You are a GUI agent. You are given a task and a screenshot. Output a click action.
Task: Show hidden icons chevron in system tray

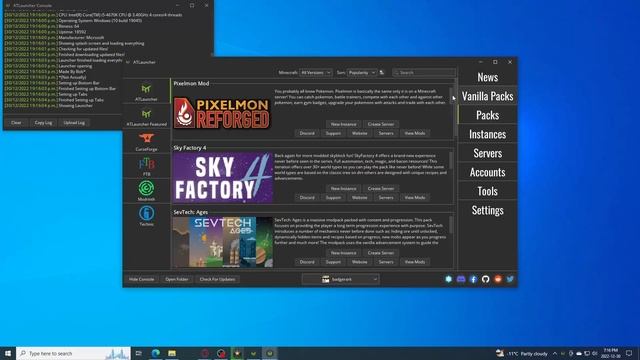point(555,353)
